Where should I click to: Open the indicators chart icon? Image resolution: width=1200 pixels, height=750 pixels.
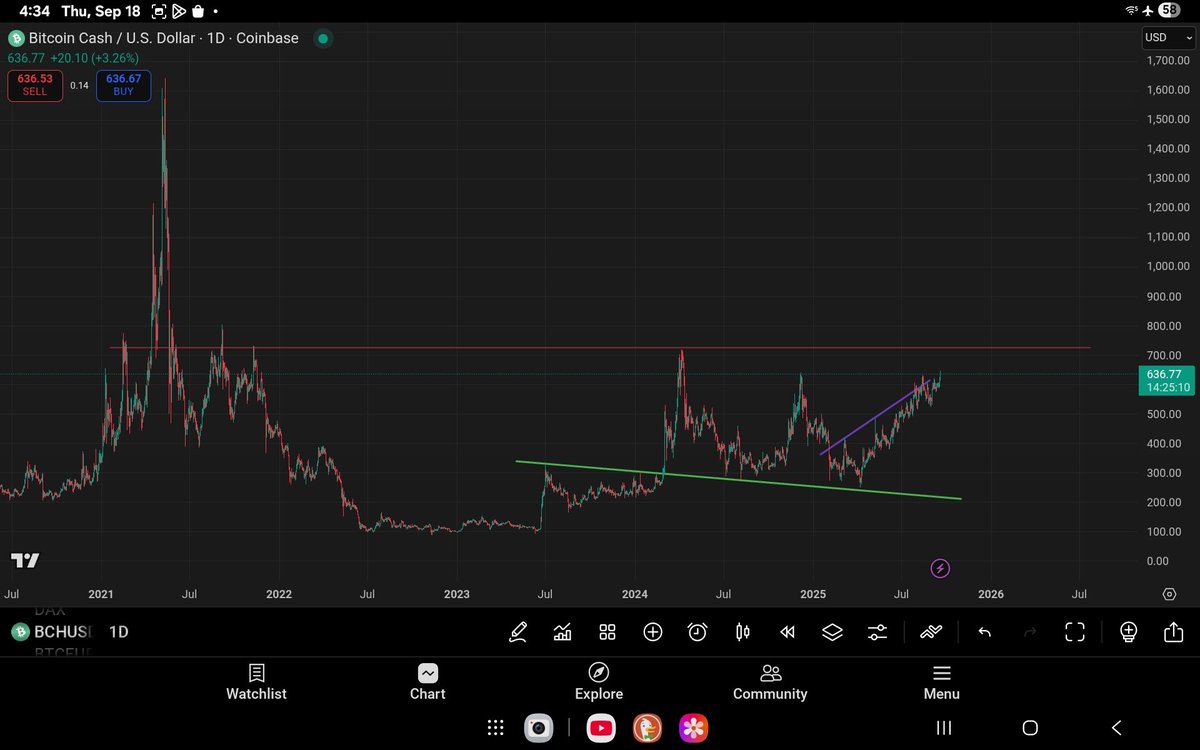click(562, 632)
